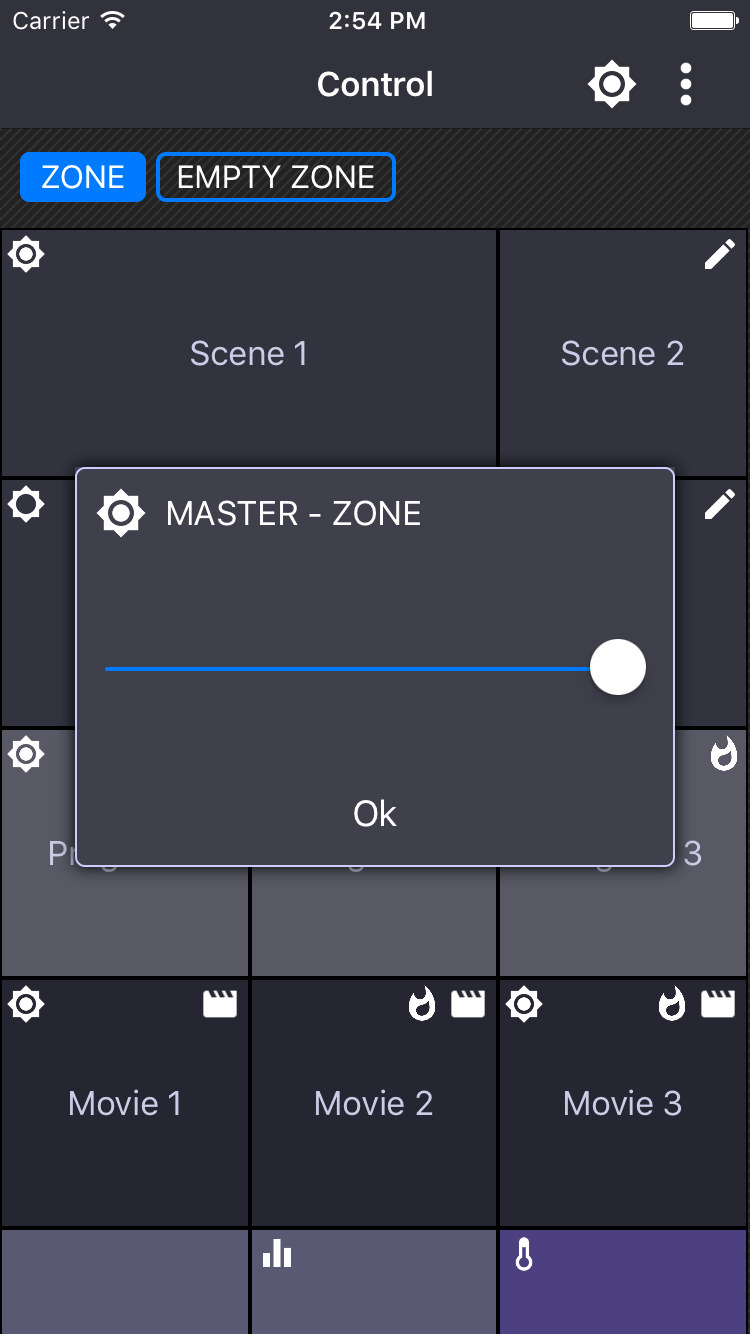
Task: Tap the sun icon inside the MASTER - ZONE dialog
Action: click(120, 513)
